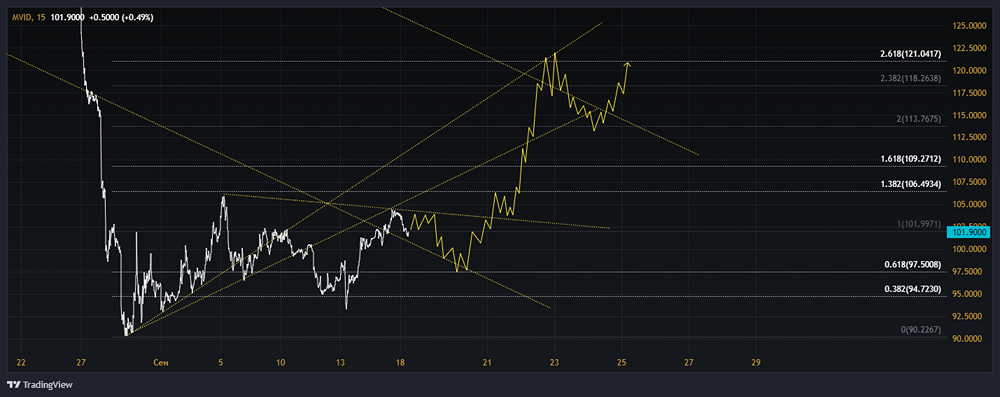This screenshot has width=1000, height=397.
Task: Click the 101.9000 last price in header
Action: [68, 17]
